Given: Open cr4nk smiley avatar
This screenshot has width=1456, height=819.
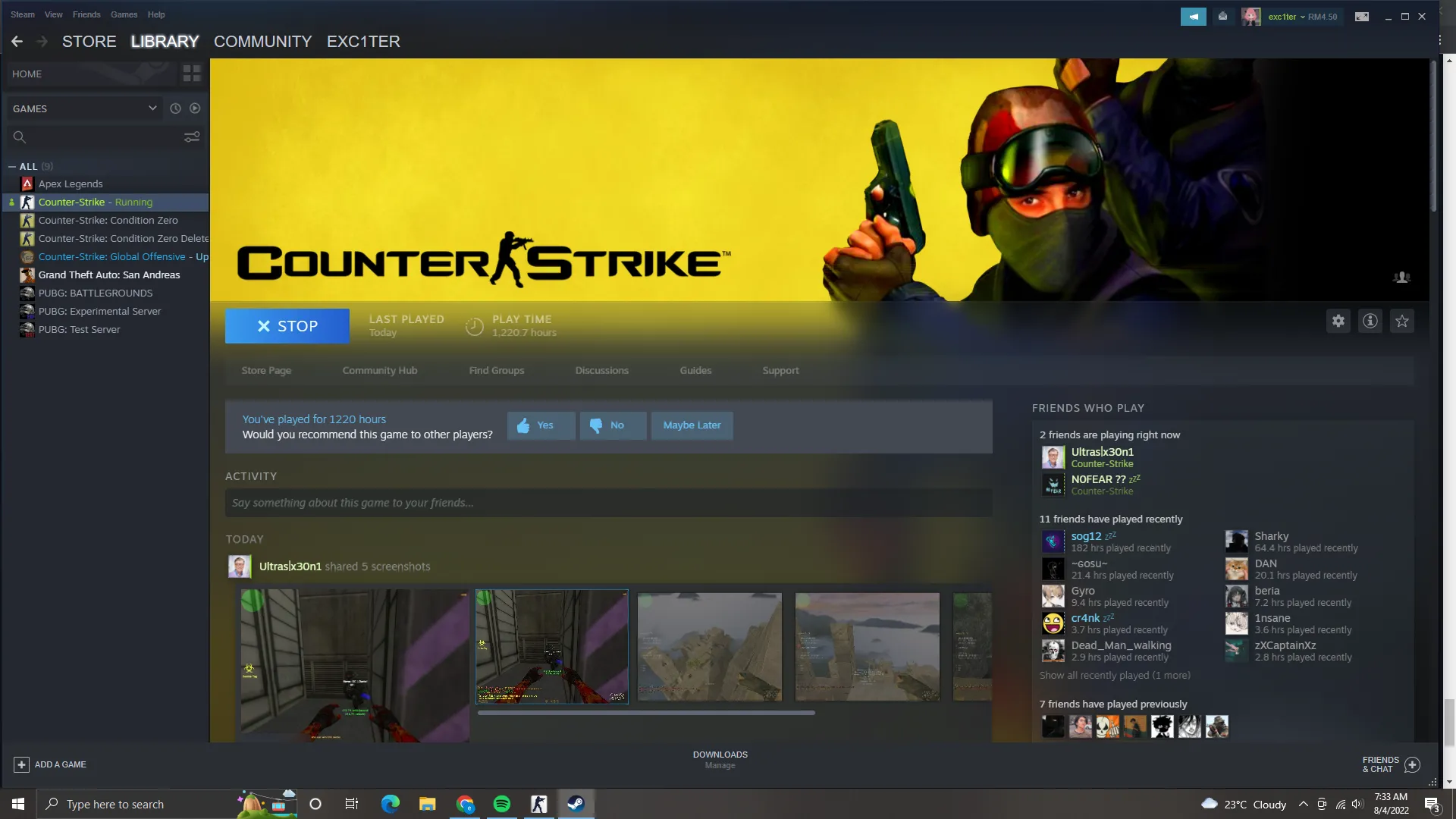Looking at the screenshot, I should pyautogui.click(x=1053, y=623).
